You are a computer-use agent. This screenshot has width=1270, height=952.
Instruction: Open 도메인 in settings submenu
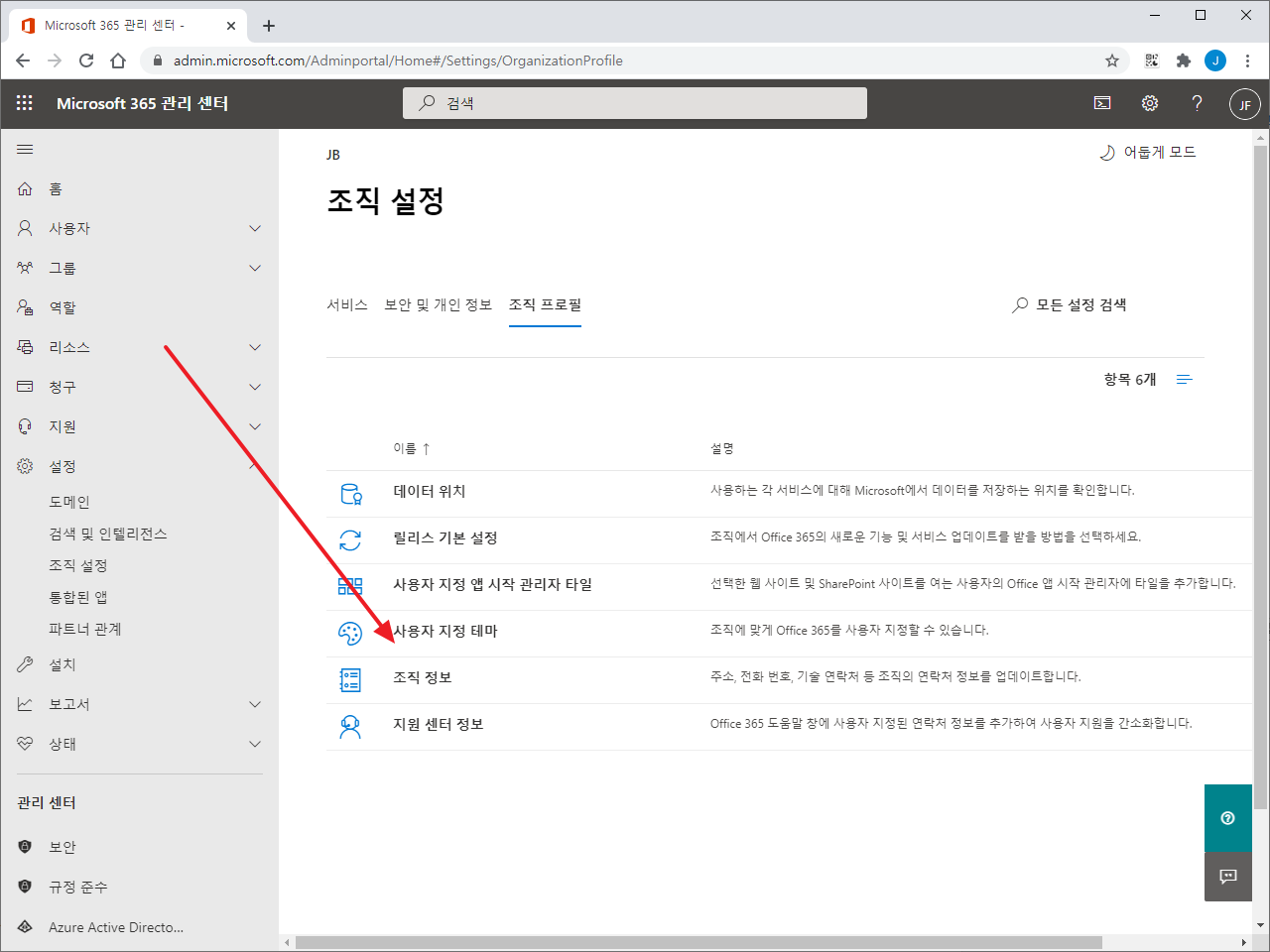69,502
